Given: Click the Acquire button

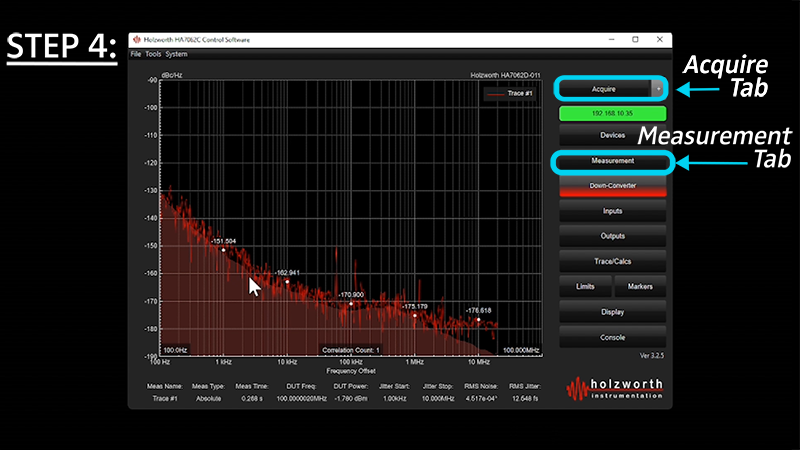Looking at the screenshot, I should tap(604, 89).
